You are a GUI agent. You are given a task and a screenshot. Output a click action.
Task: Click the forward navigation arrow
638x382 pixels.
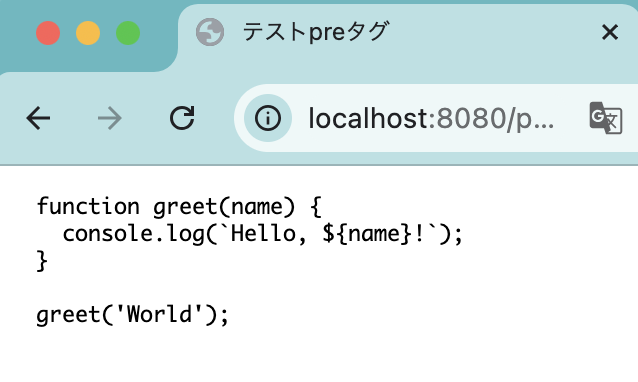110,118
